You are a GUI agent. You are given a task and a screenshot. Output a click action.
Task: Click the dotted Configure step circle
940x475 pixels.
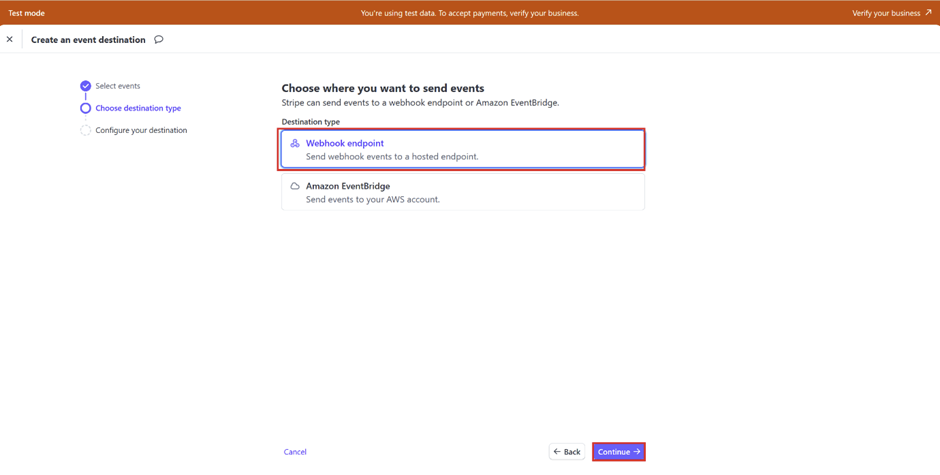[85, 130]
